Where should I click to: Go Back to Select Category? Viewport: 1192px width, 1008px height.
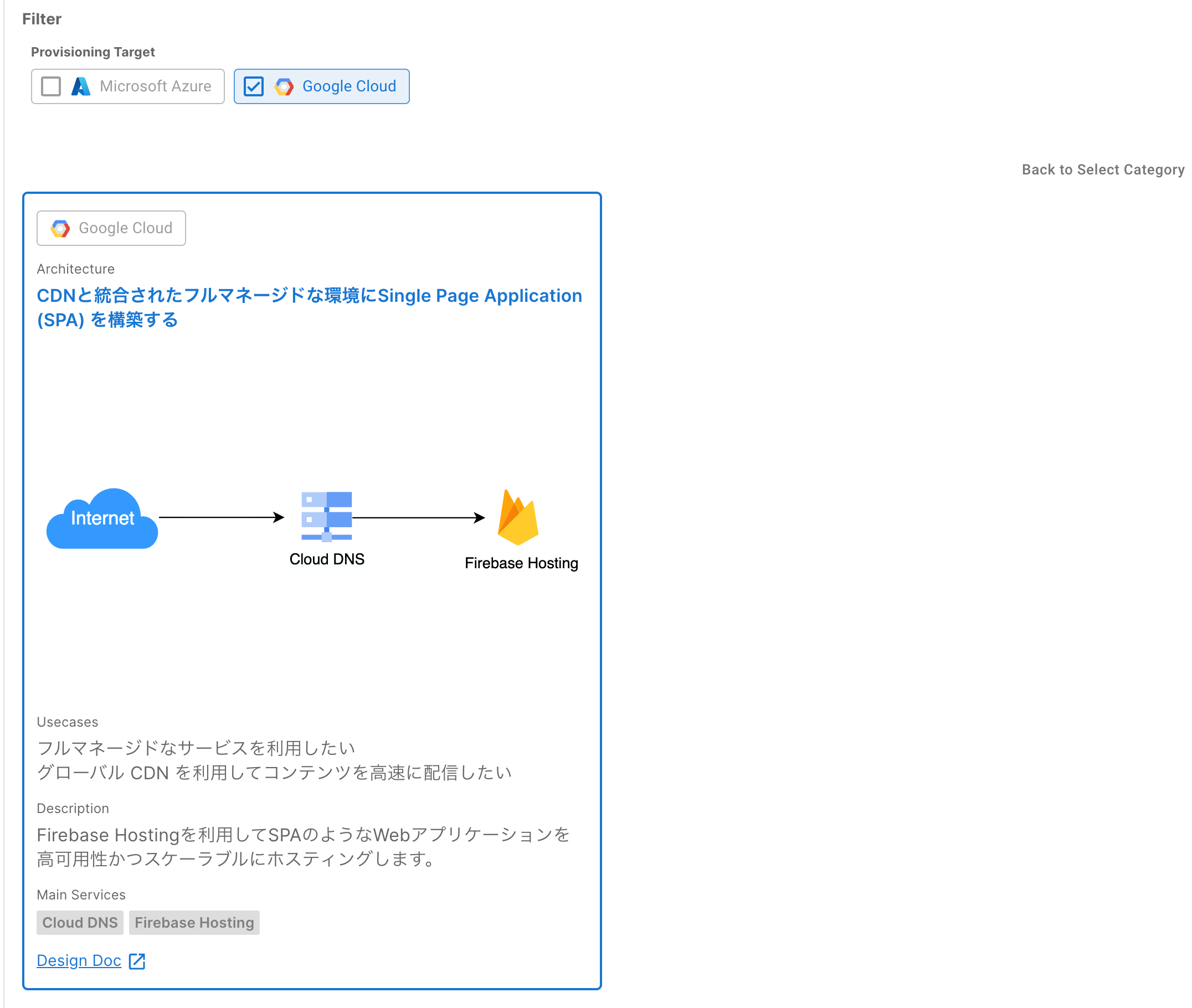coord(1102,169)
